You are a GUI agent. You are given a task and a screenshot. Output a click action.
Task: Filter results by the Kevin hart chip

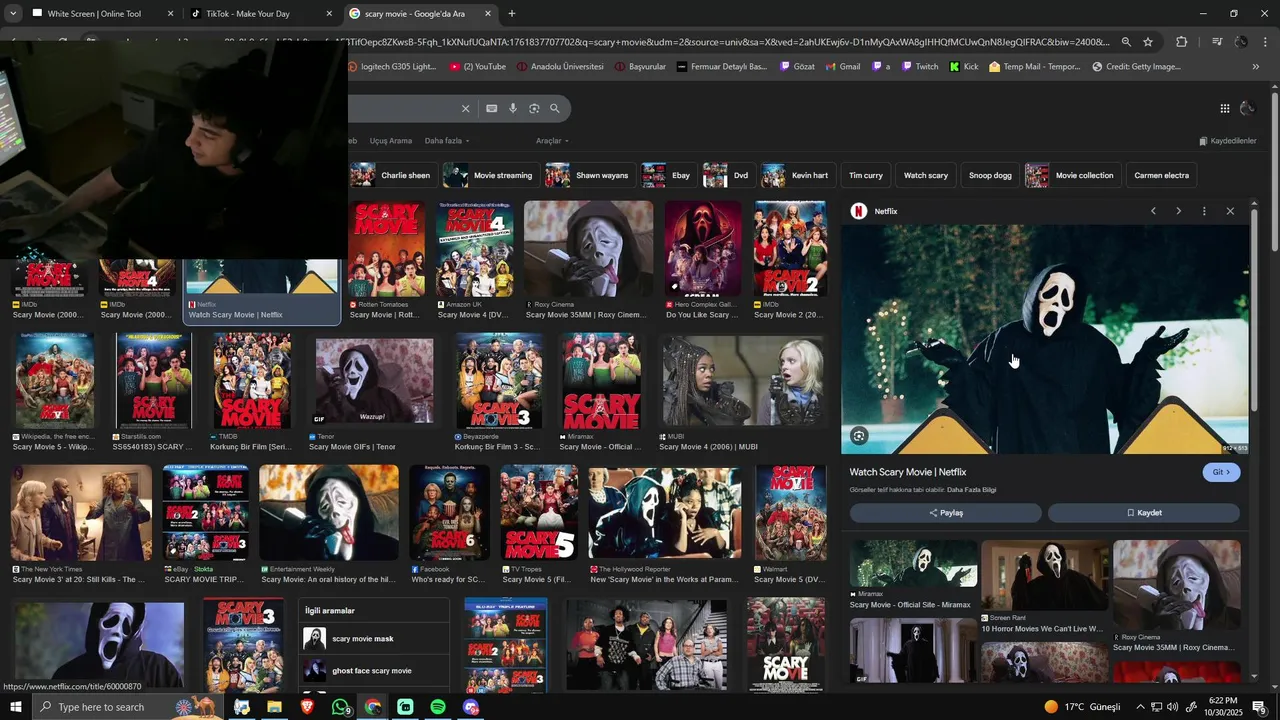pyautogui.click(x=798, y=175)
